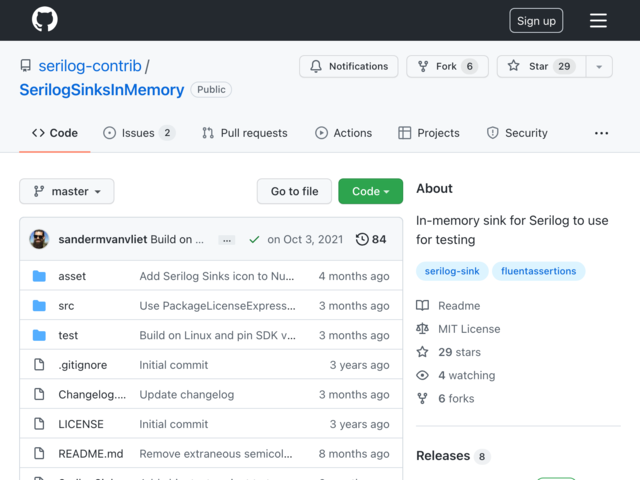Screen dimensions: 640x480
Task: Open the asset folder
Action: click(x=72, y=276)
